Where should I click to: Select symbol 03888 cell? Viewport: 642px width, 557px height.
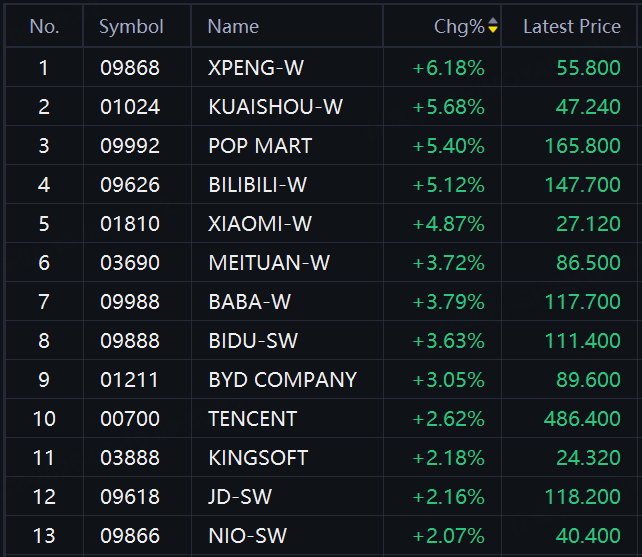click(x=130, y=458)
